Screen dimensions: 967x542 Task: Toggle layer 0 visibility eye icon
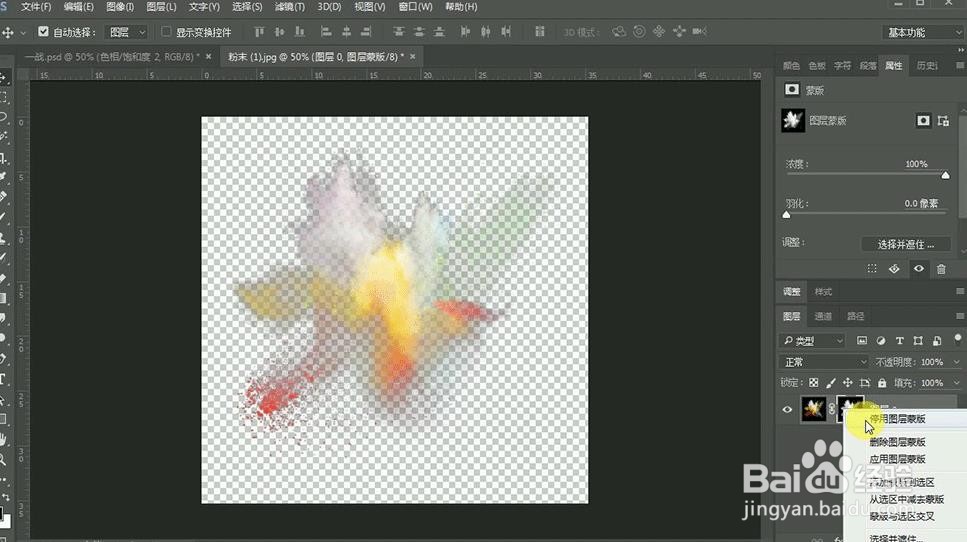coord(787,409)
